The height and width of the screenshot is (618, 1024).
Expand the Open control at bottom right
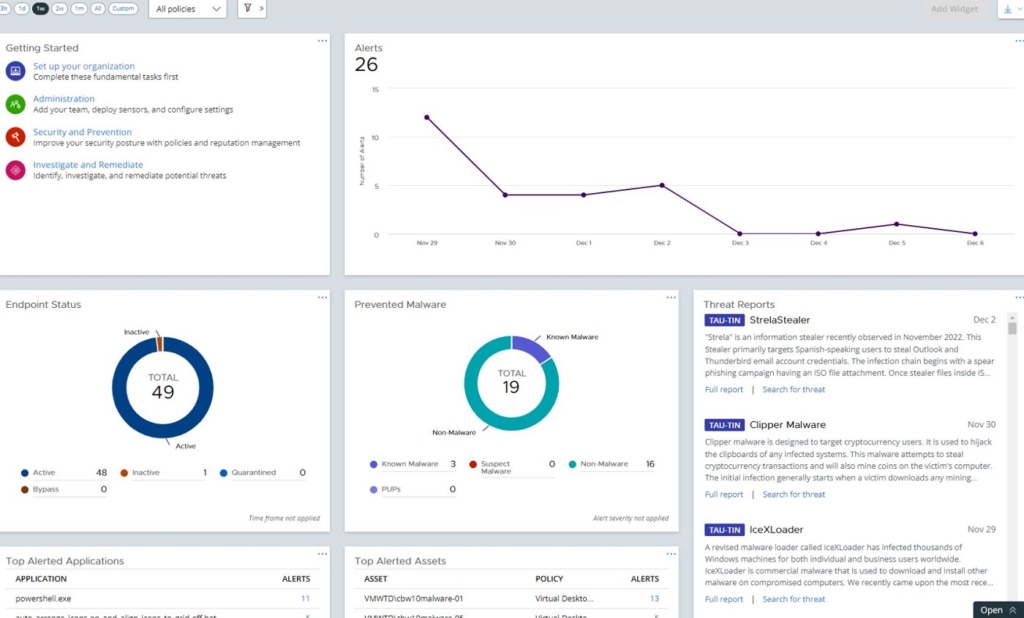click(x=997, y=610)
